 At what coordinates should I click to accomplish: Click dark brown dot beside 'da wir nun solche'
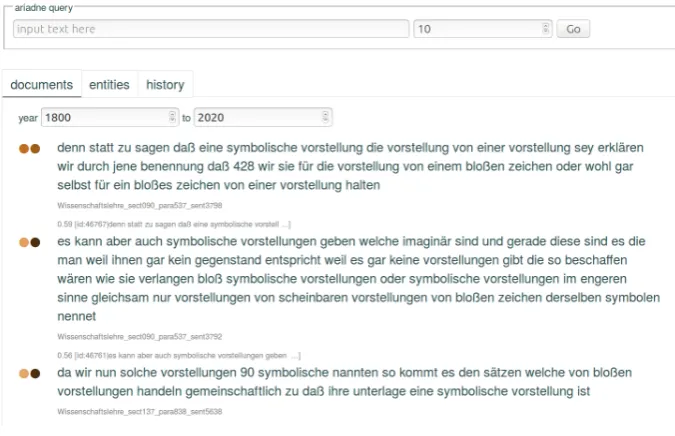coord(35,374)
